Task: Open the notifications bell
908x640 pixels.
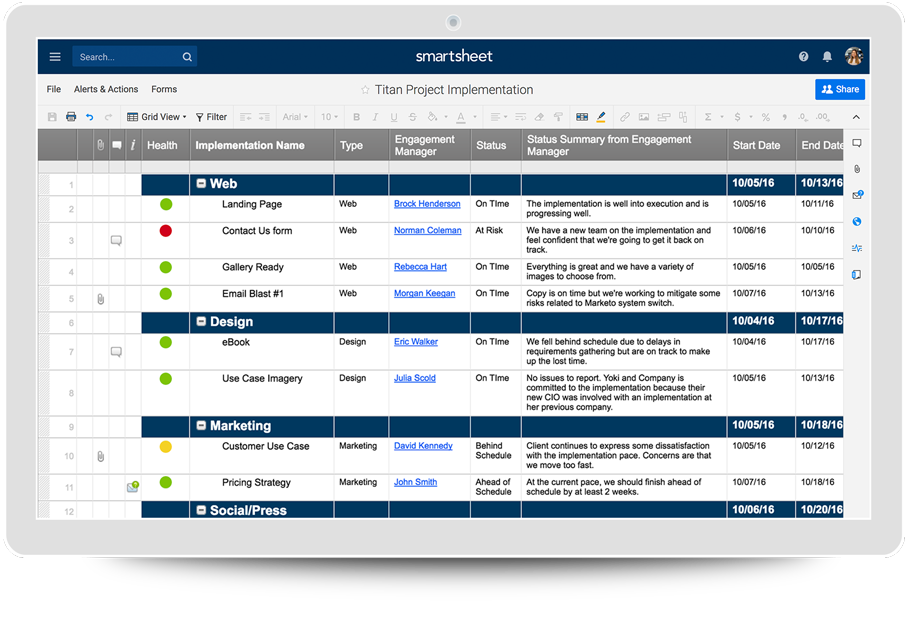Action: click(827, 56)
